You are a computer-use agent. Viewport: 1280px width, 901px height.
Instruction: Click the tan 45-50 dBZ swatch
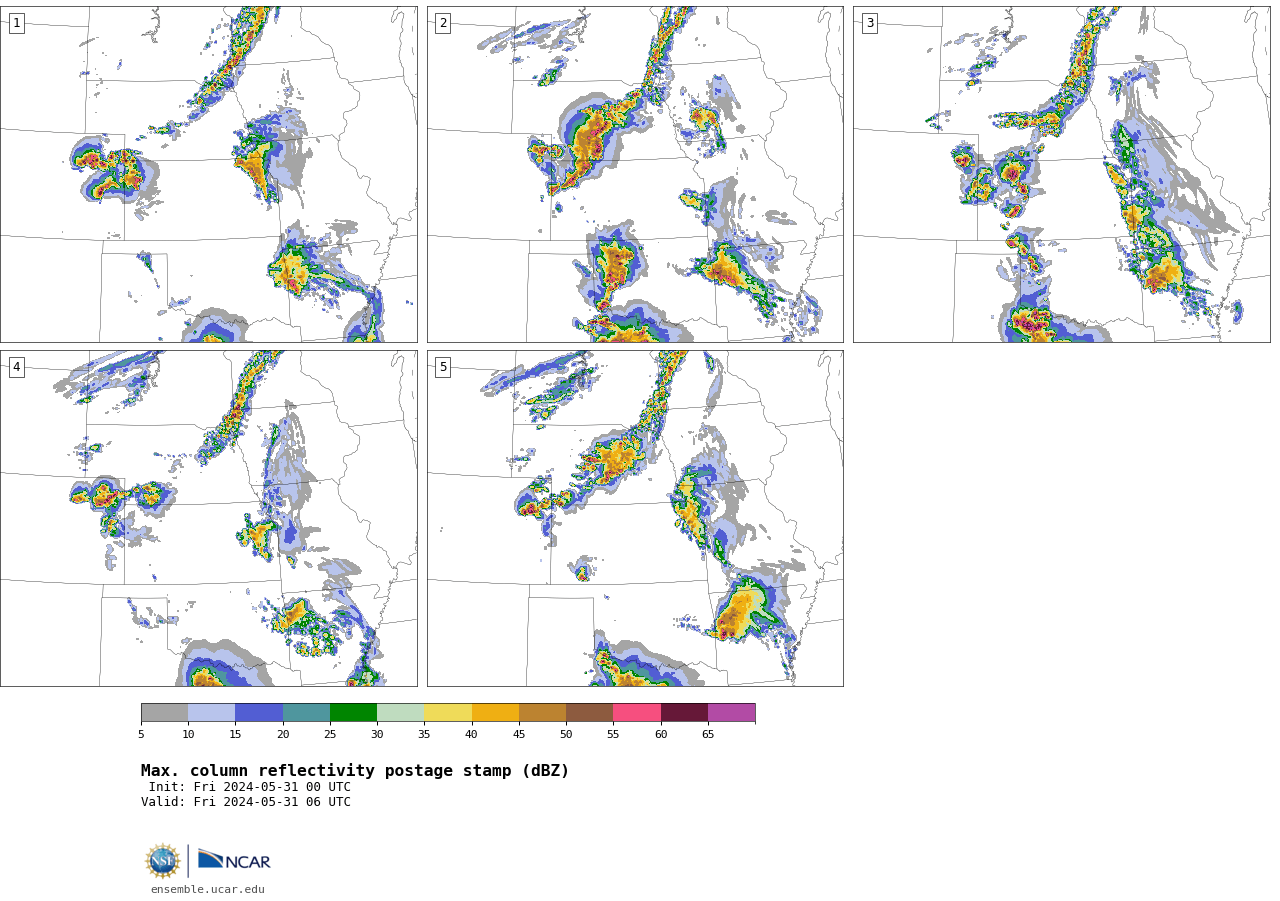coord(542,713)
